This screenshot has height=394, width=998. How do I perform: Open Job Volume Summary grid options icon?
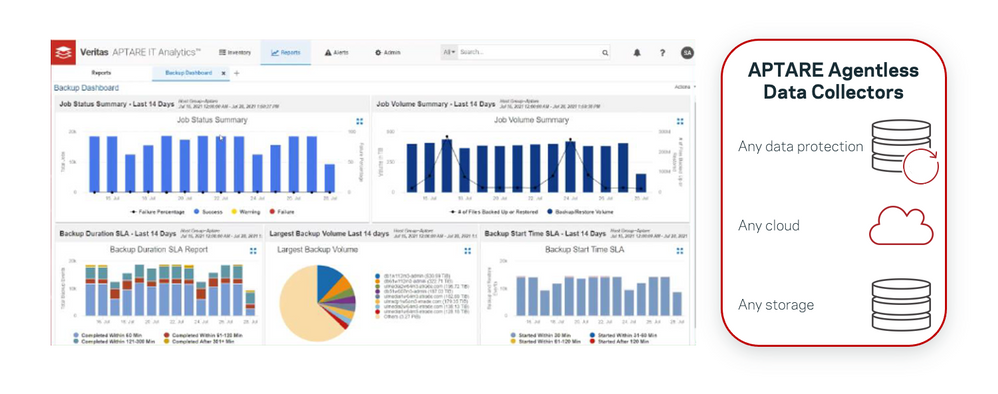pyautogui.click(x=680, y=121)
